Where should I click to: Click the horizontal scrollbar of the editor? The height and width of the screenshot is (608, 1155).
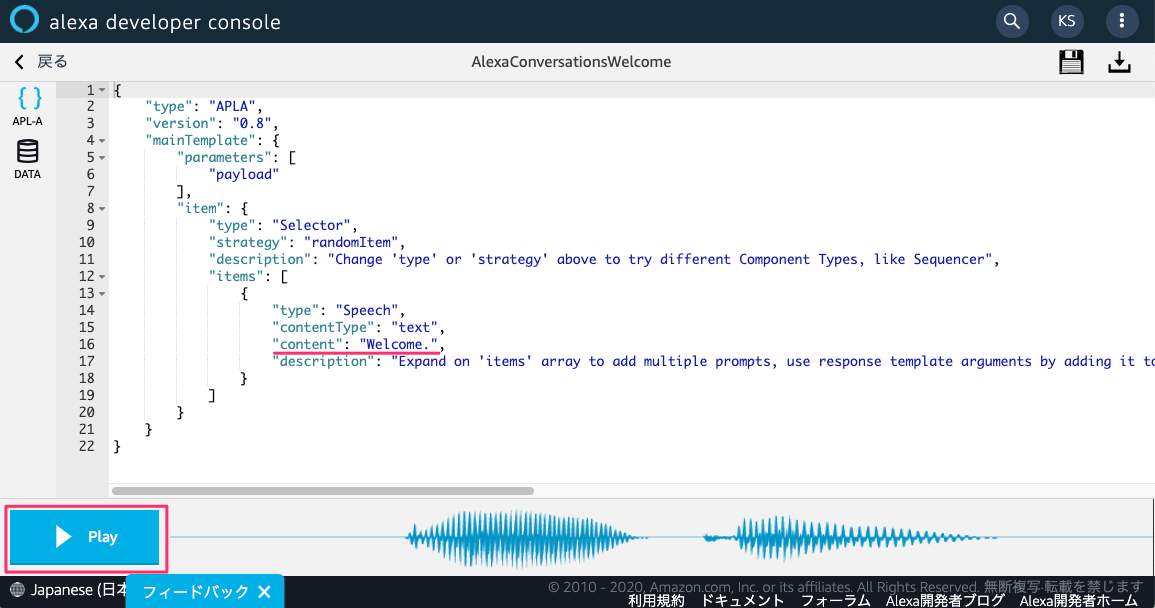tap(323, 491)
